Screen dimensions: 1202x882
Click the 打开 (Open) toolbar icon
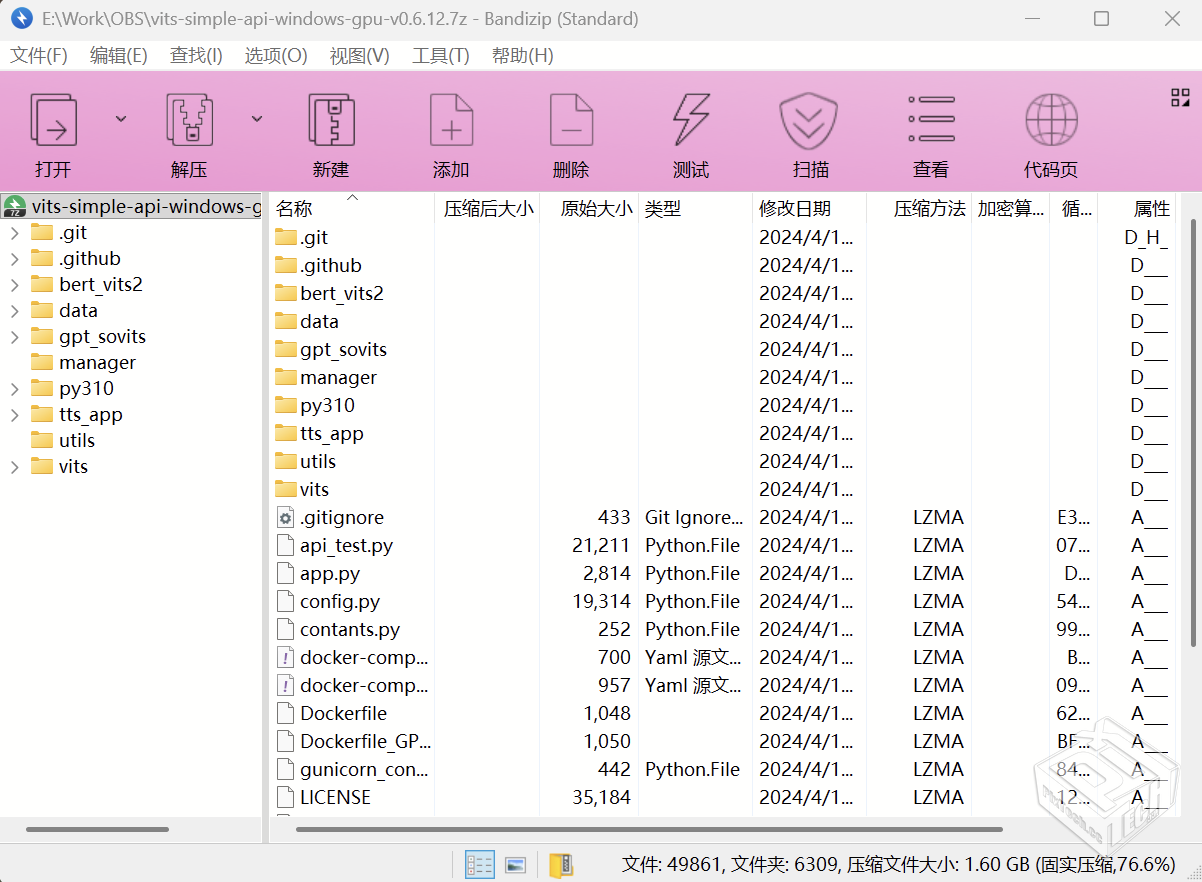pyautogui.click(x=53, y=121)
